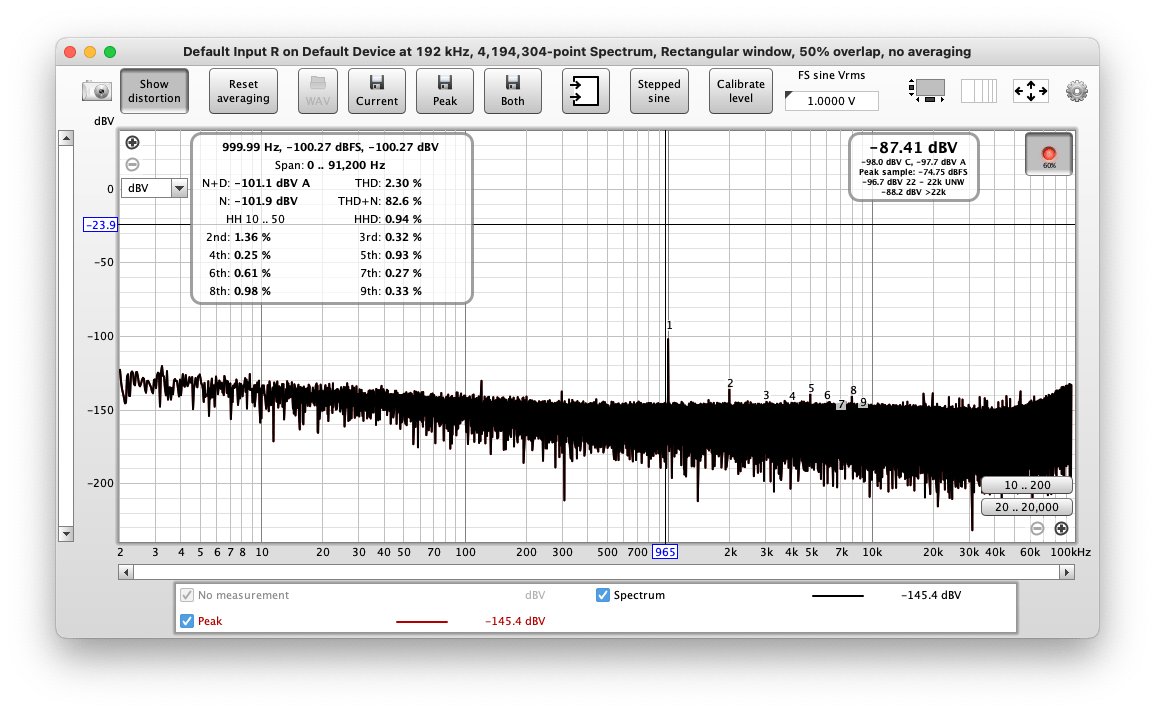Click the vertical bars icon
The width and height of the screenshot is (1155, 712).
(x=979, y=91)
